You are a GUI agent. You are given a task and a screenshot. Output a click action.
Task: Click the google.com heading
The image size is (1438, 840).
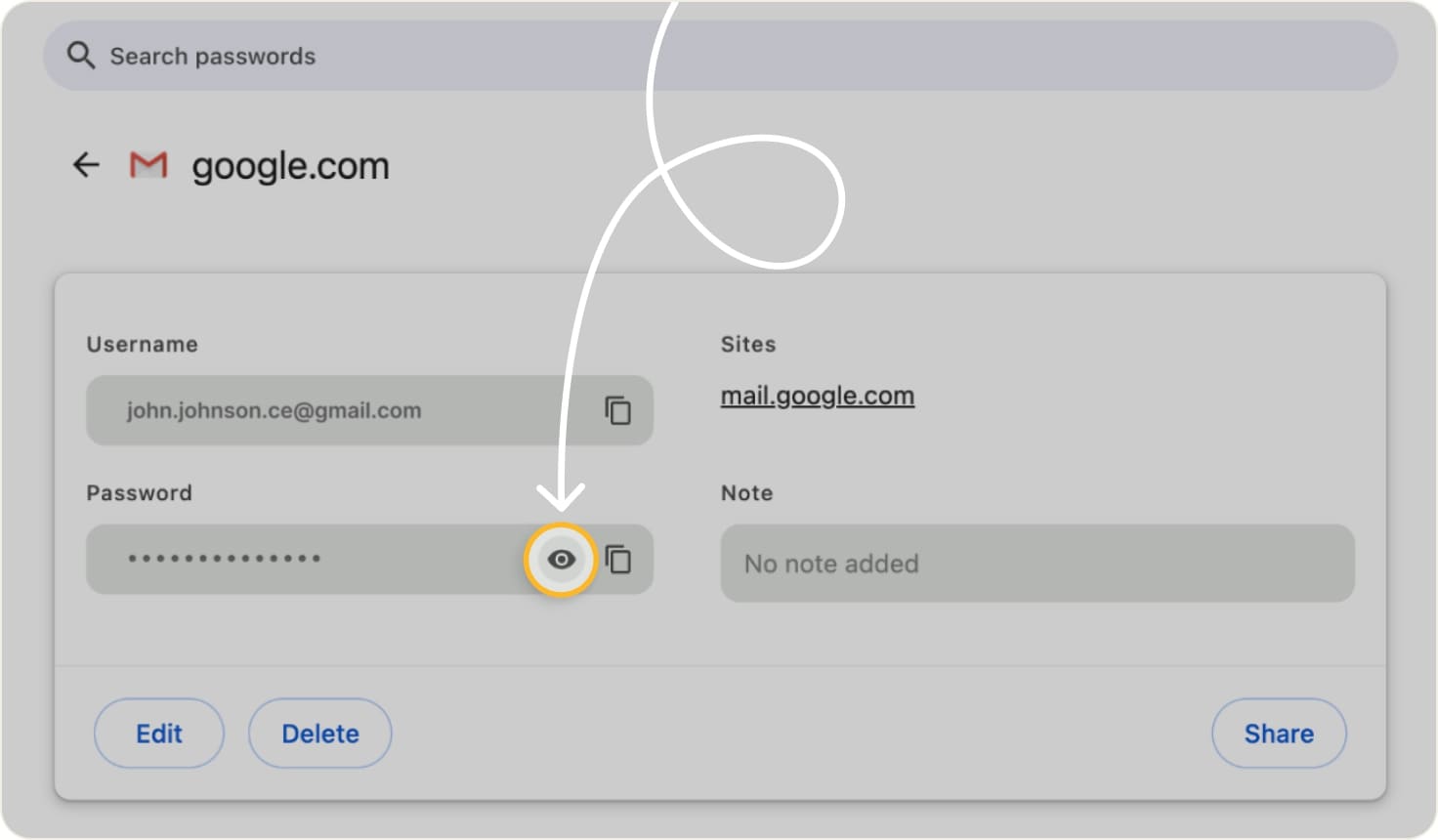[x=289, y=165]
